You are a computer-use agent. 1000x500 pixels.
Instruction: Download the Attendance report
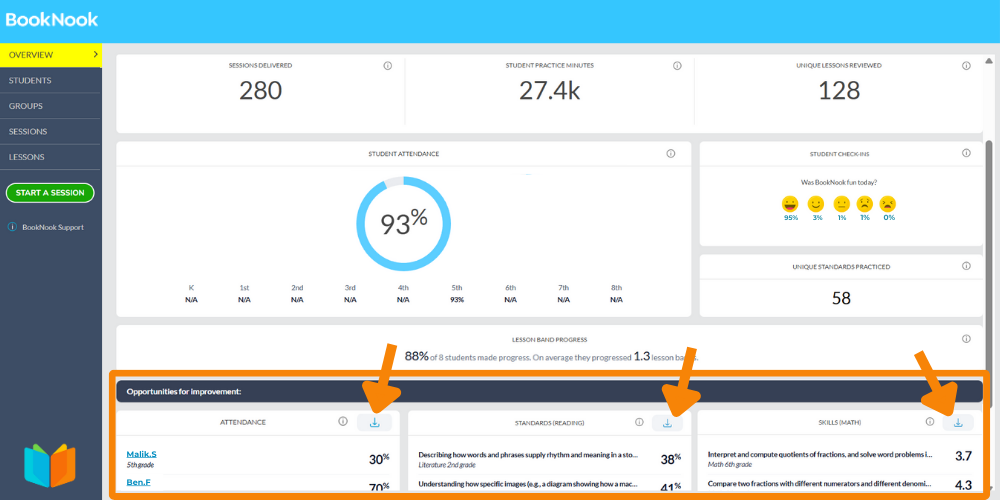click(x=375, y=422)
